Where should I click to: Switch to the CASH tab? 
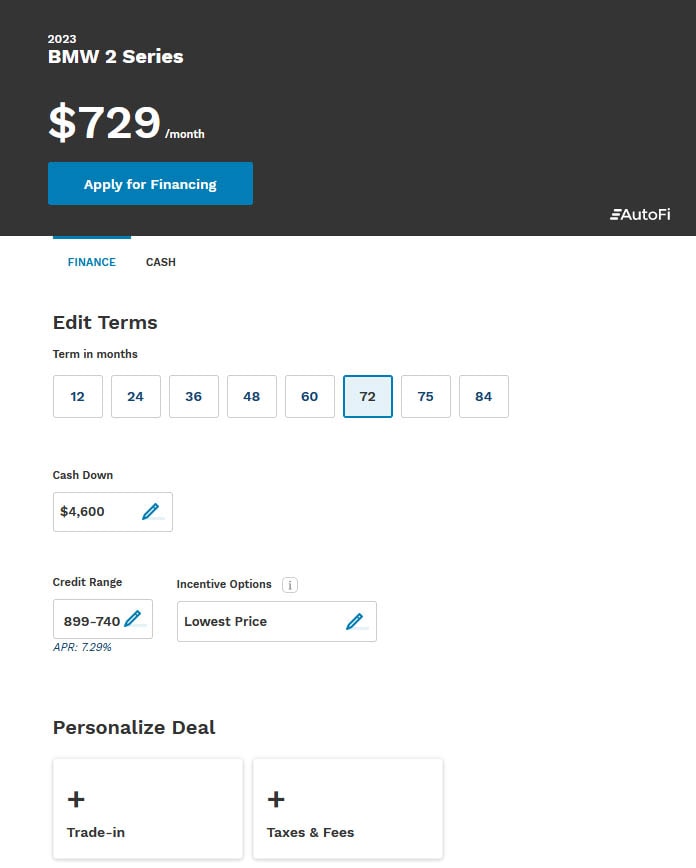click(x=161, y=262)
